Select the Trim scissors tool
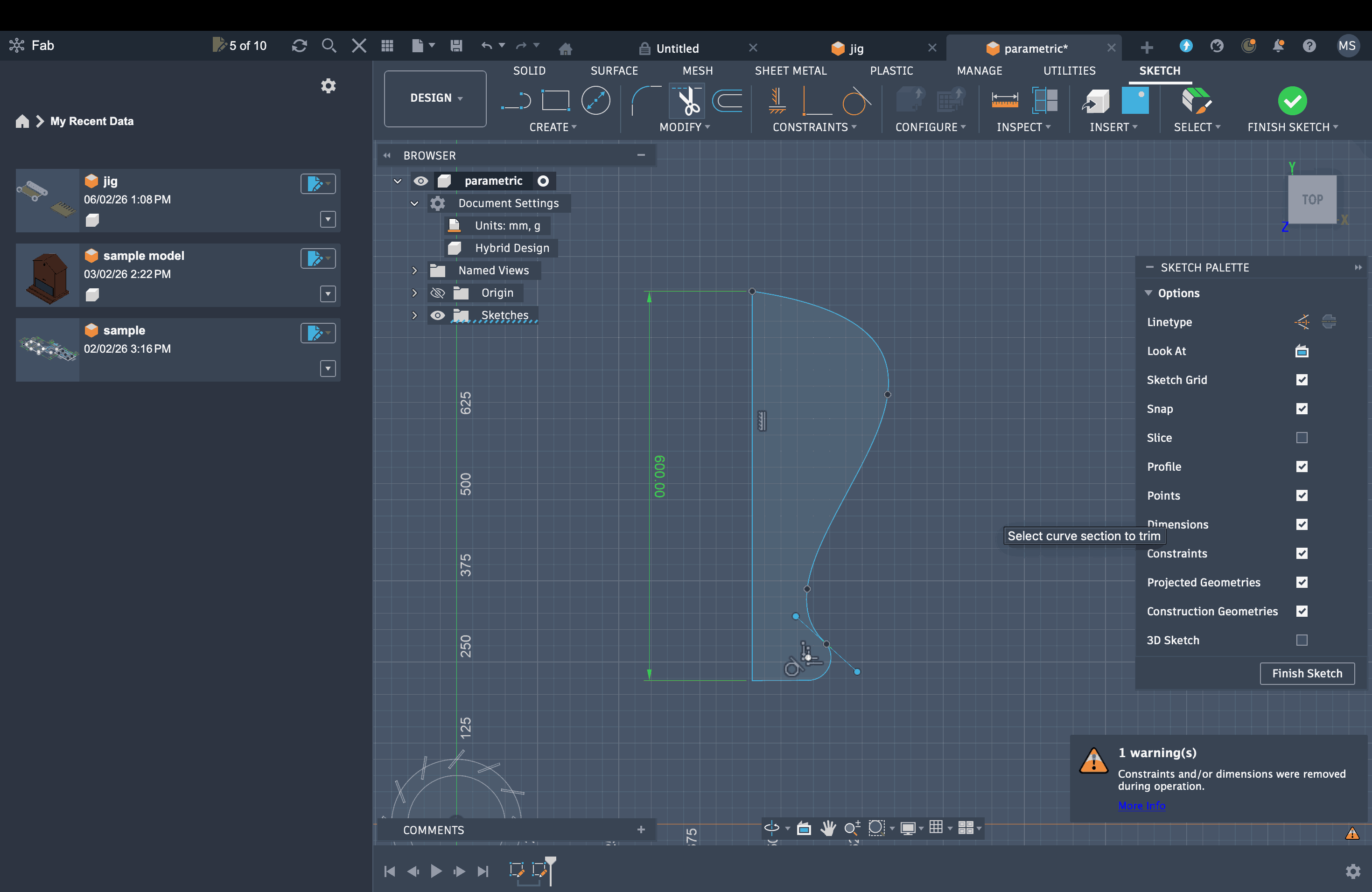The image size is (1372, 892). 687,101
